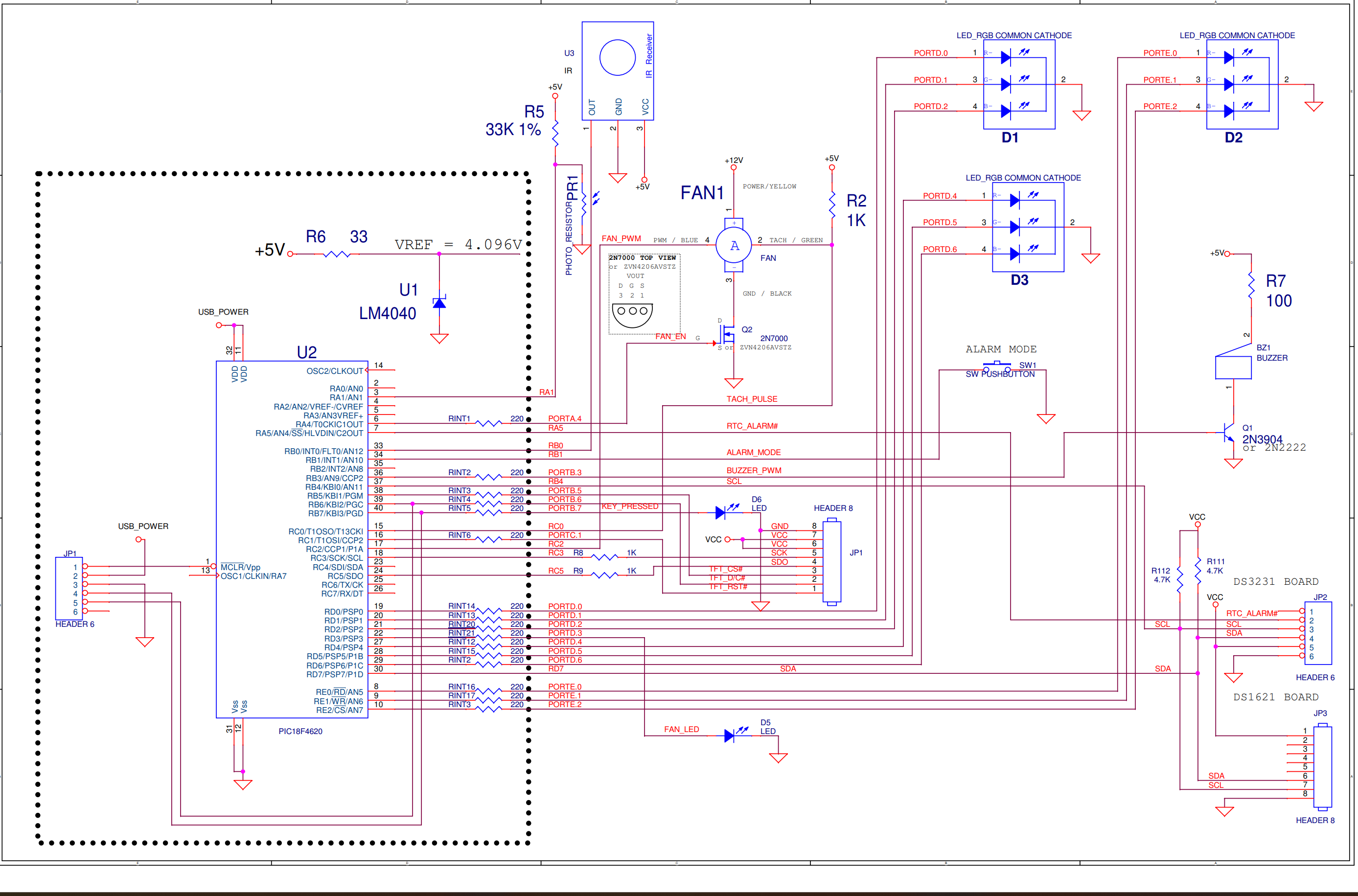Screen dimensions: 1358x896
Task: Click the FAN_EN net label
Action: (670, 337)
